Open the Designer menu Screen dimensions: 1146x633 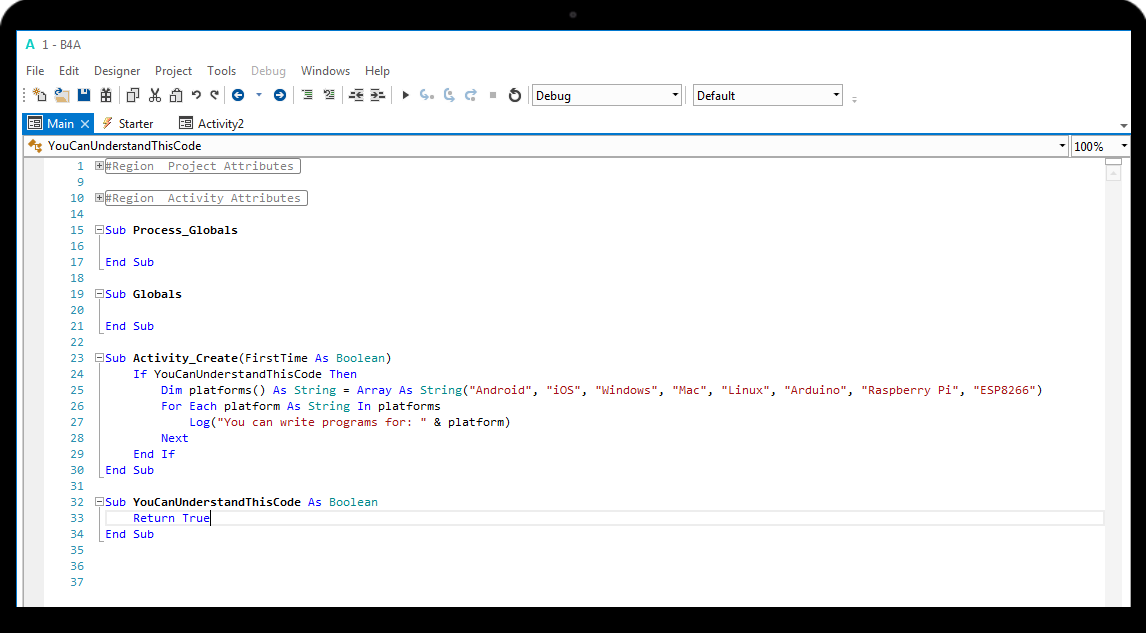pyautogui.click(x=117, y=71)
